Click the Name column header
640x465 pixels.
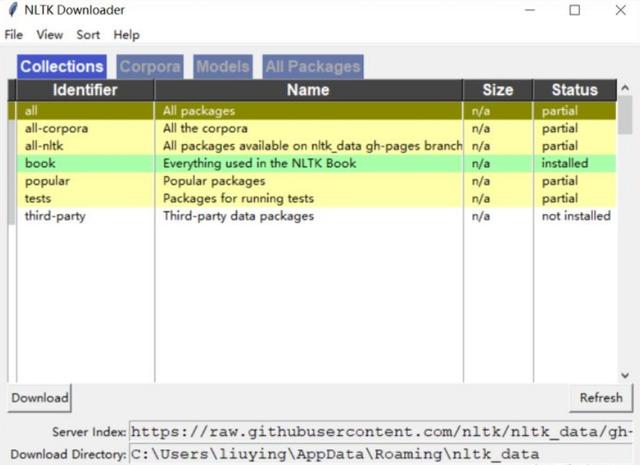click(308, 90)
